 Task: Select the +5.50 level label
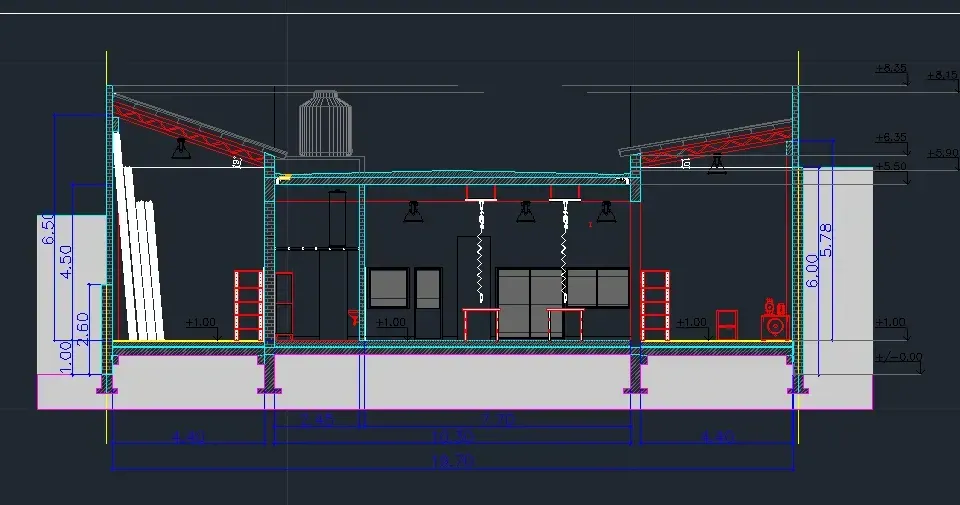(891, 166)
